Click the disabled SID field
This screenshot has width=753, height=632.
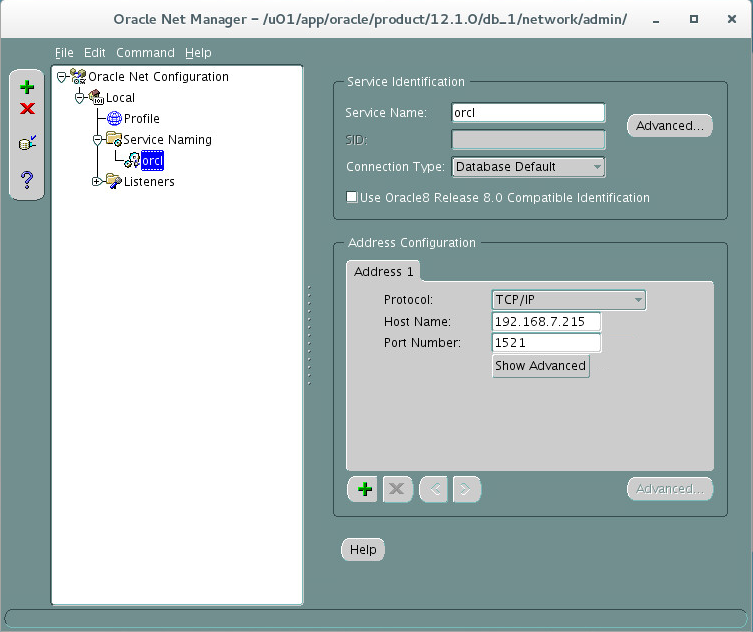coord(528,140)
